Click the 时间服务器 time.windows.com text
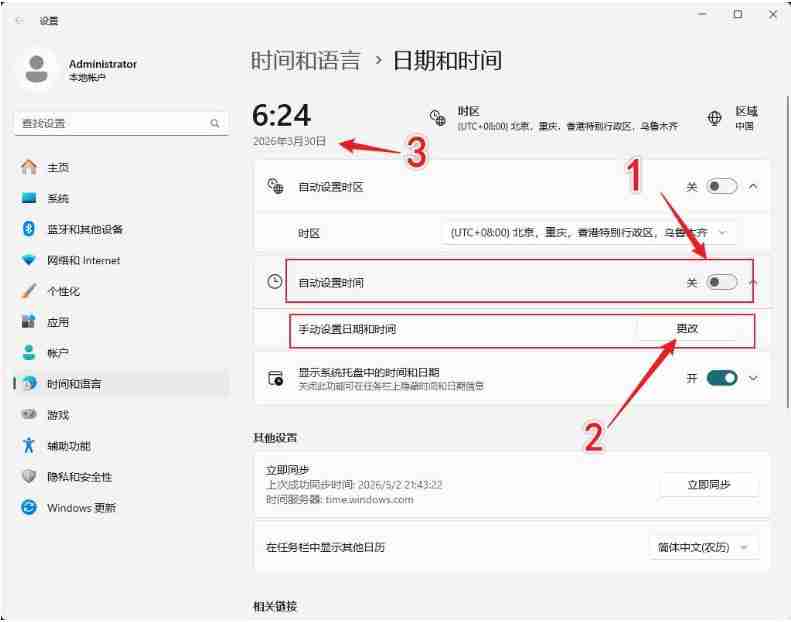The image size is (791, 622). (339, 499)
